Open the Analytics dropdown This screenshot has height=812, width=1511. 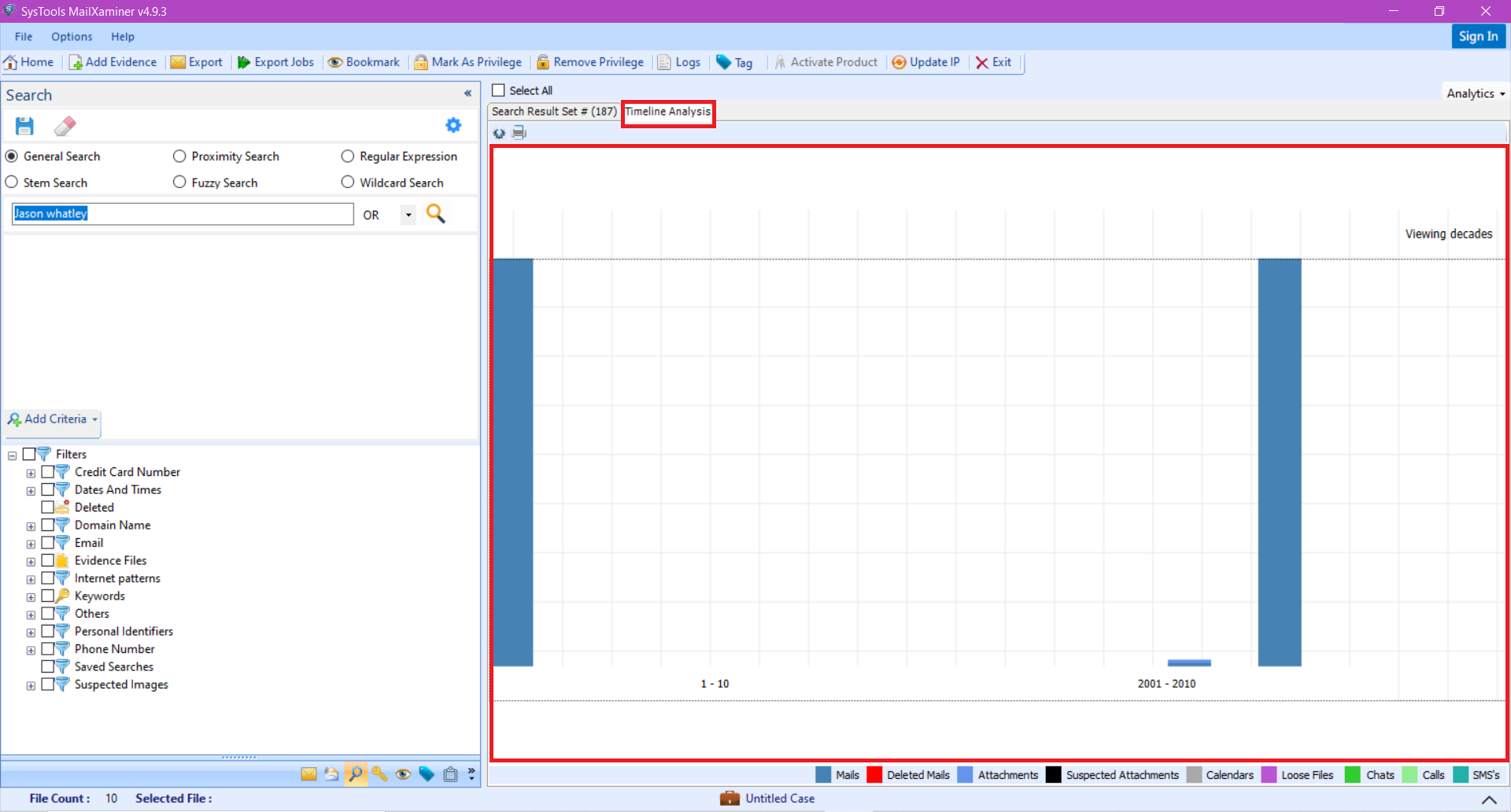(x=1474, y=92)
